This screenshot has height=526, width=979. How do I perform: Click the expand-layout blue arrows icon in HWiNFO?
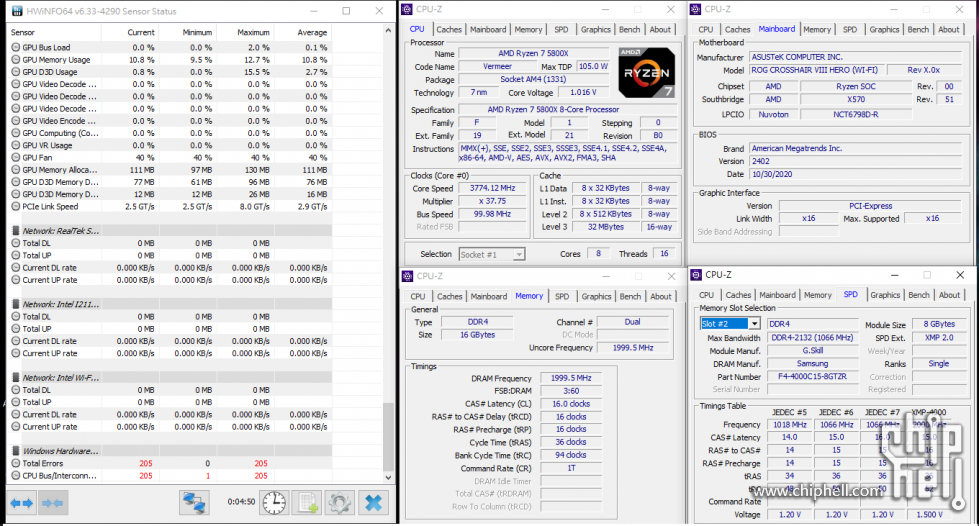pos(22,503)
